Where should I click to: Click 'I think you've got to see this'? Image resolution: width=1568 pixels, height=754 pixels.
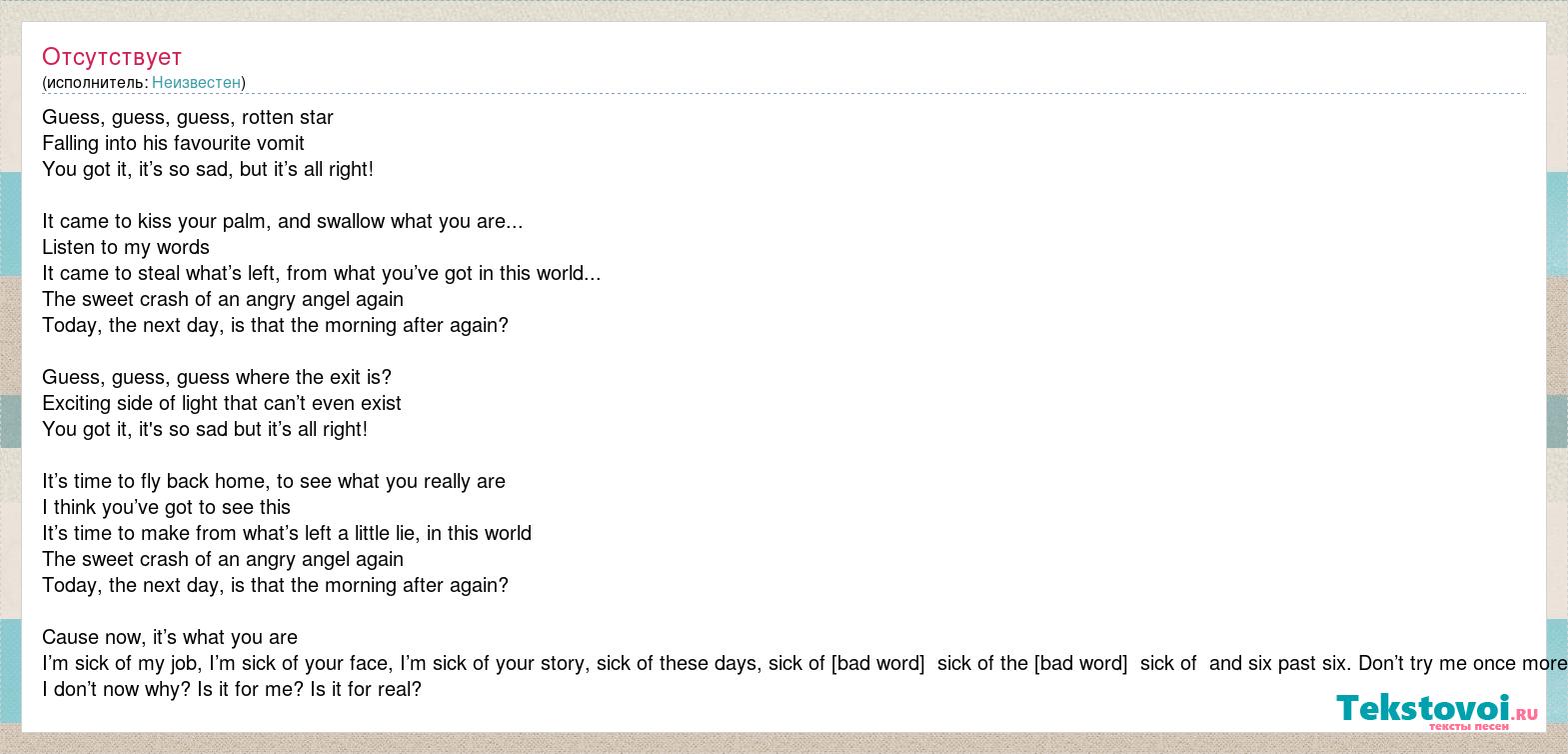coord(166,508)
